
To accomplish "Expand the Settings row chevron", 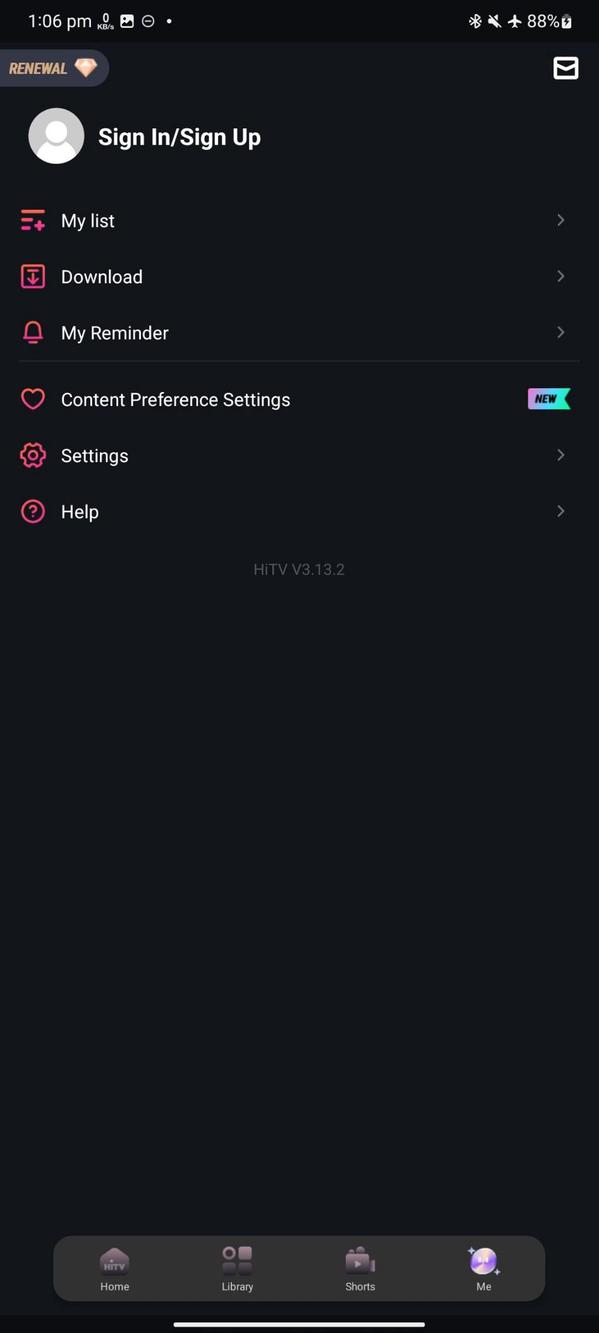I will click(560, 455).
